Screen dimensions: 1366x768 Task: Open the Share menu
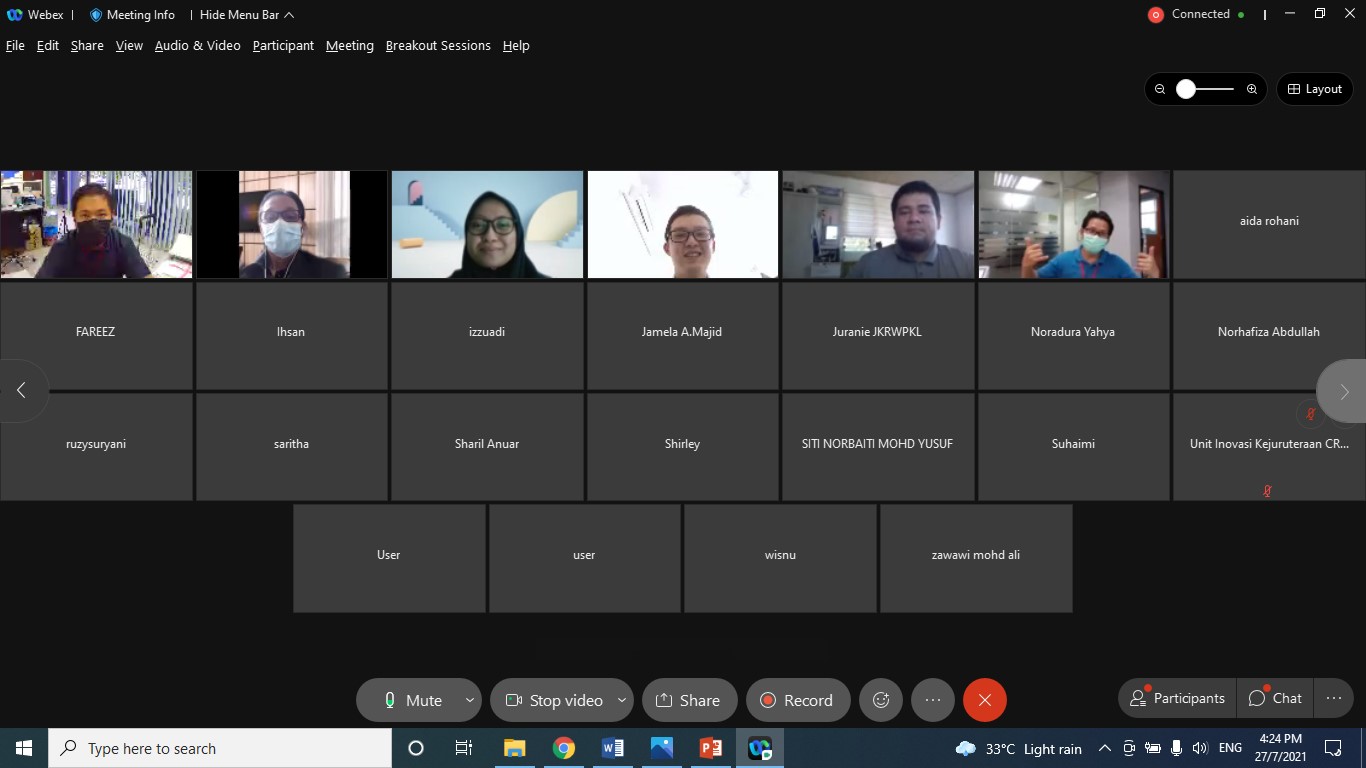[x=87, y=46]
